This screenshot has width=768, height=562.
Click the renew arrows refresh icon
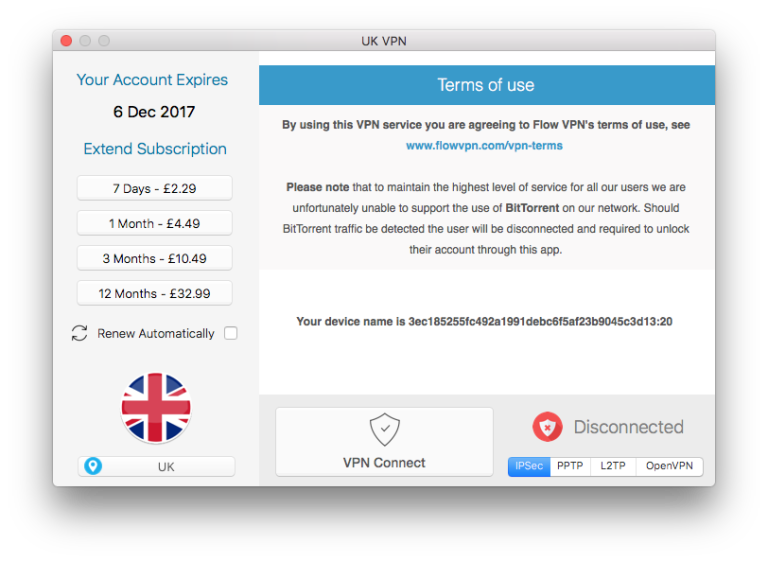[79, 333]
